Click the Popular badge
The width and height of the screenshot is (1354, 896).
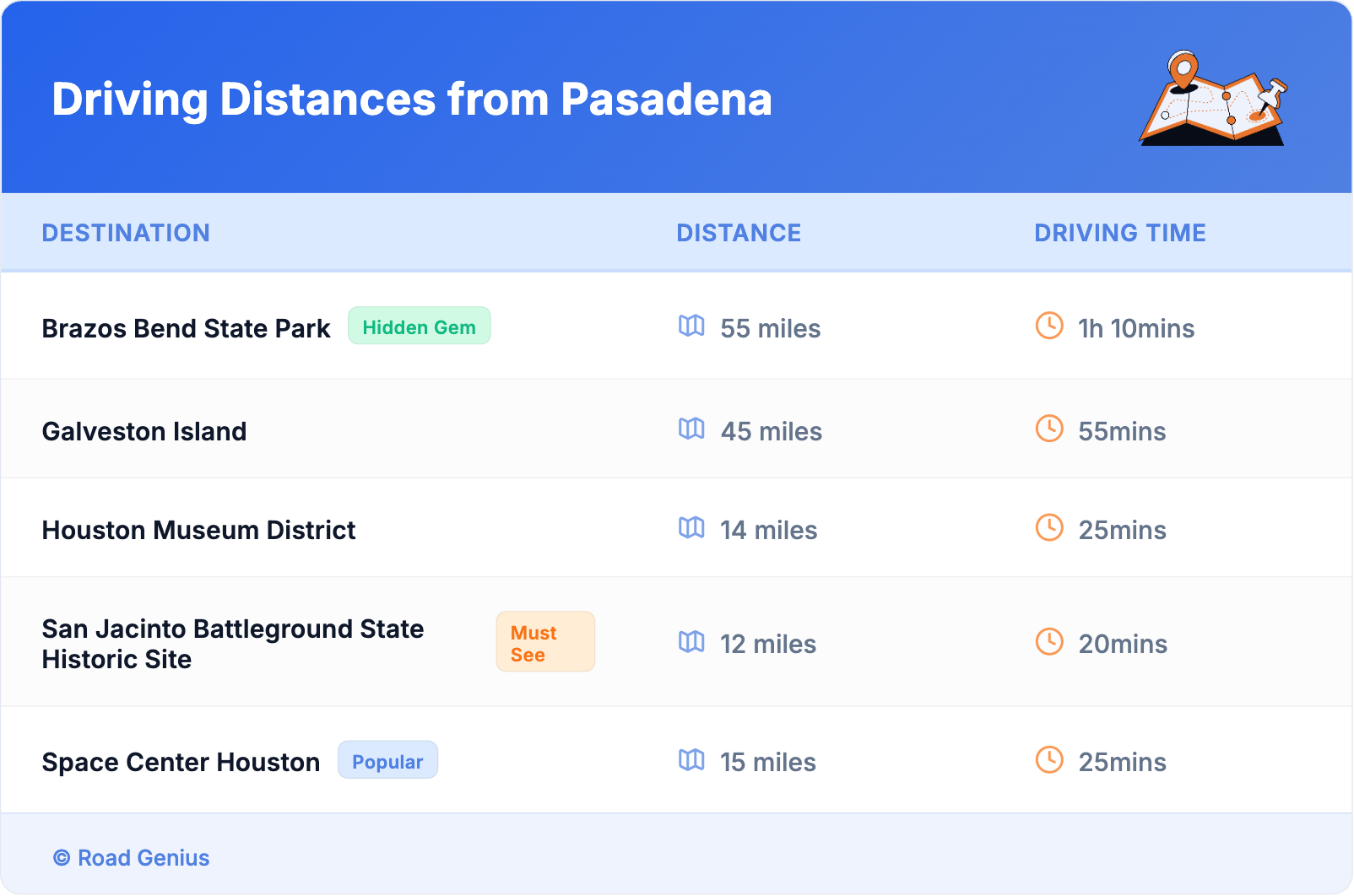point(387,760)
